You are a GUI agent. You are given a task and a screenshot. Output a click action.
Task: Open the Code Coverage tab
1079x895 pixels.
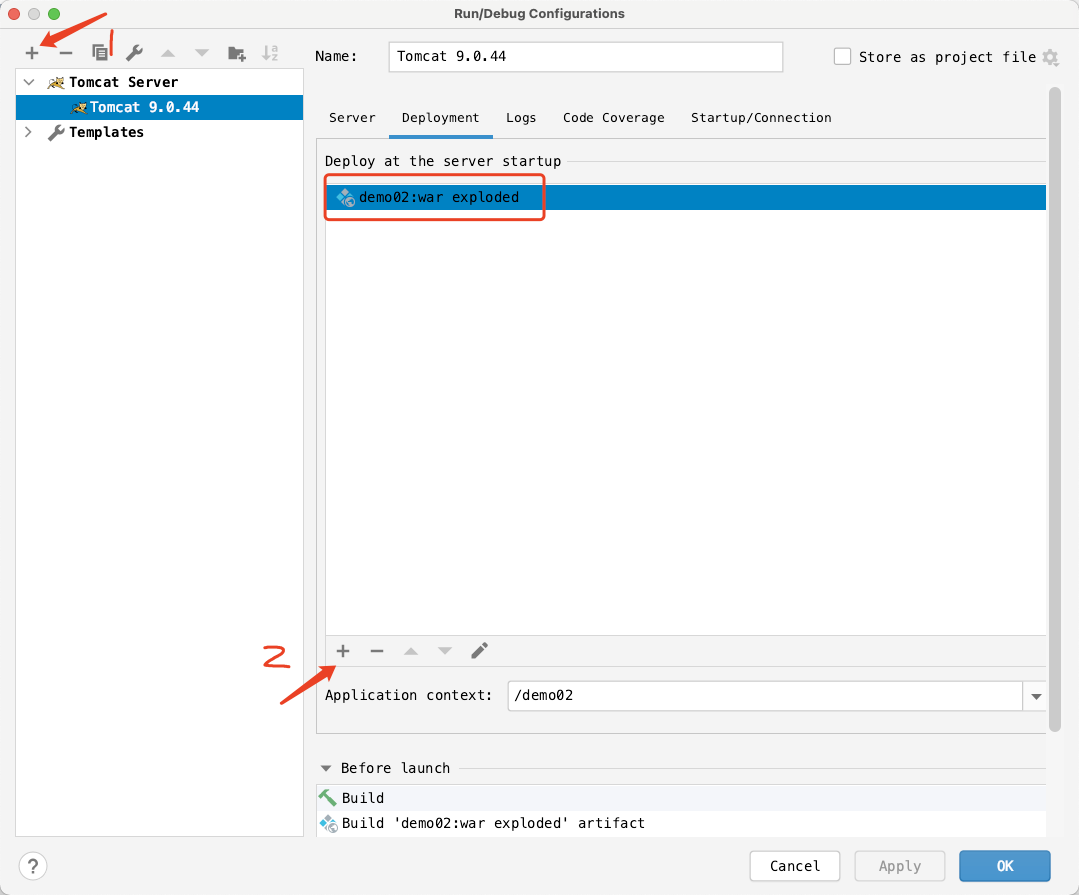click(x=614, y=118)
